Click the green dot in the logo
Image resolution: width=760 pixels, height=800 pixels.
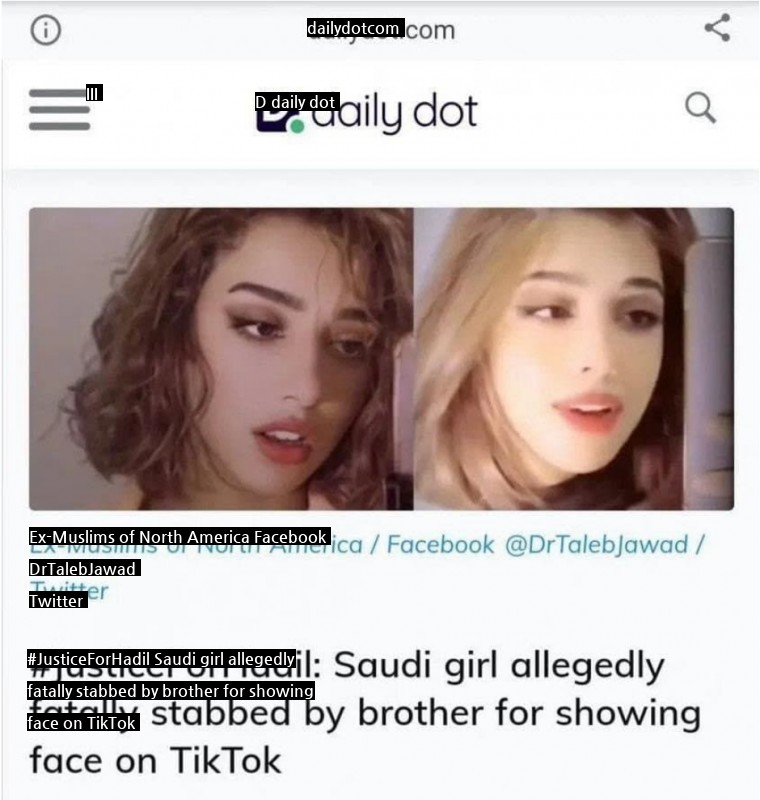[x=297, y=126]
